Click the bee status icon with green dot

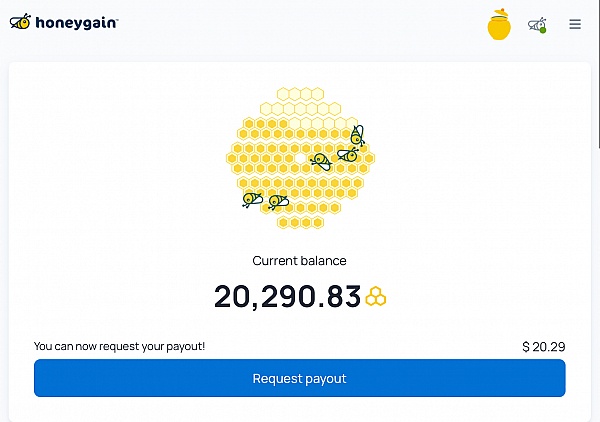[x=537, y=25]
